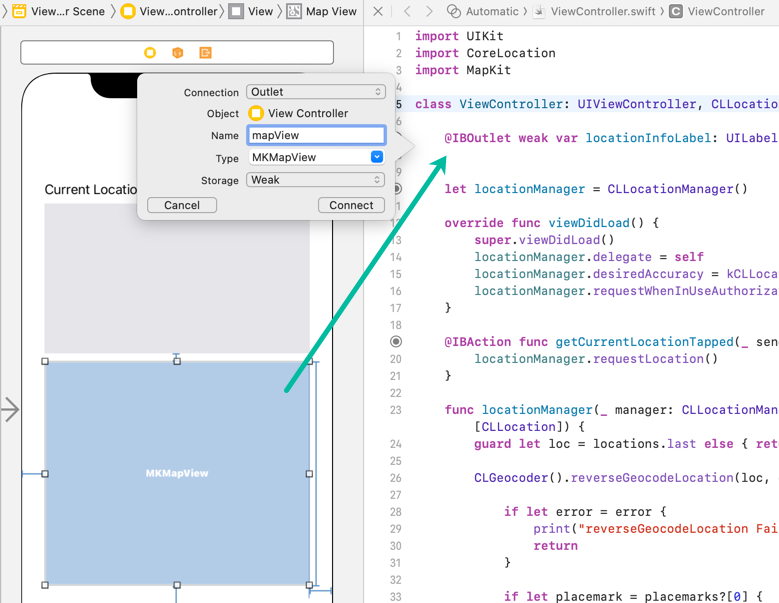Click the View Controller object in popup
This screenshot has height=603, width=779.
[x=299, y=113]
